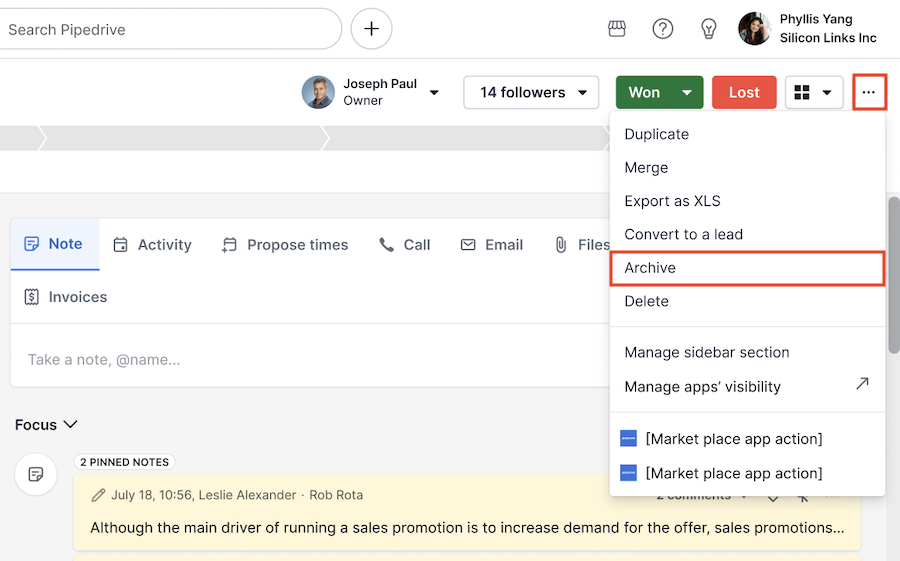The width and height of the screenshot is (900, 561).
Task: Open the Propose times tab
Action: point(285,245)
